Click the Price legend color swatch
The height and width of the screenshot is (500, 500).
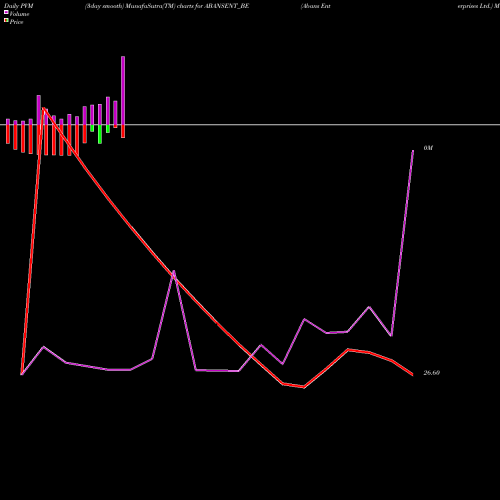[6, 21]
